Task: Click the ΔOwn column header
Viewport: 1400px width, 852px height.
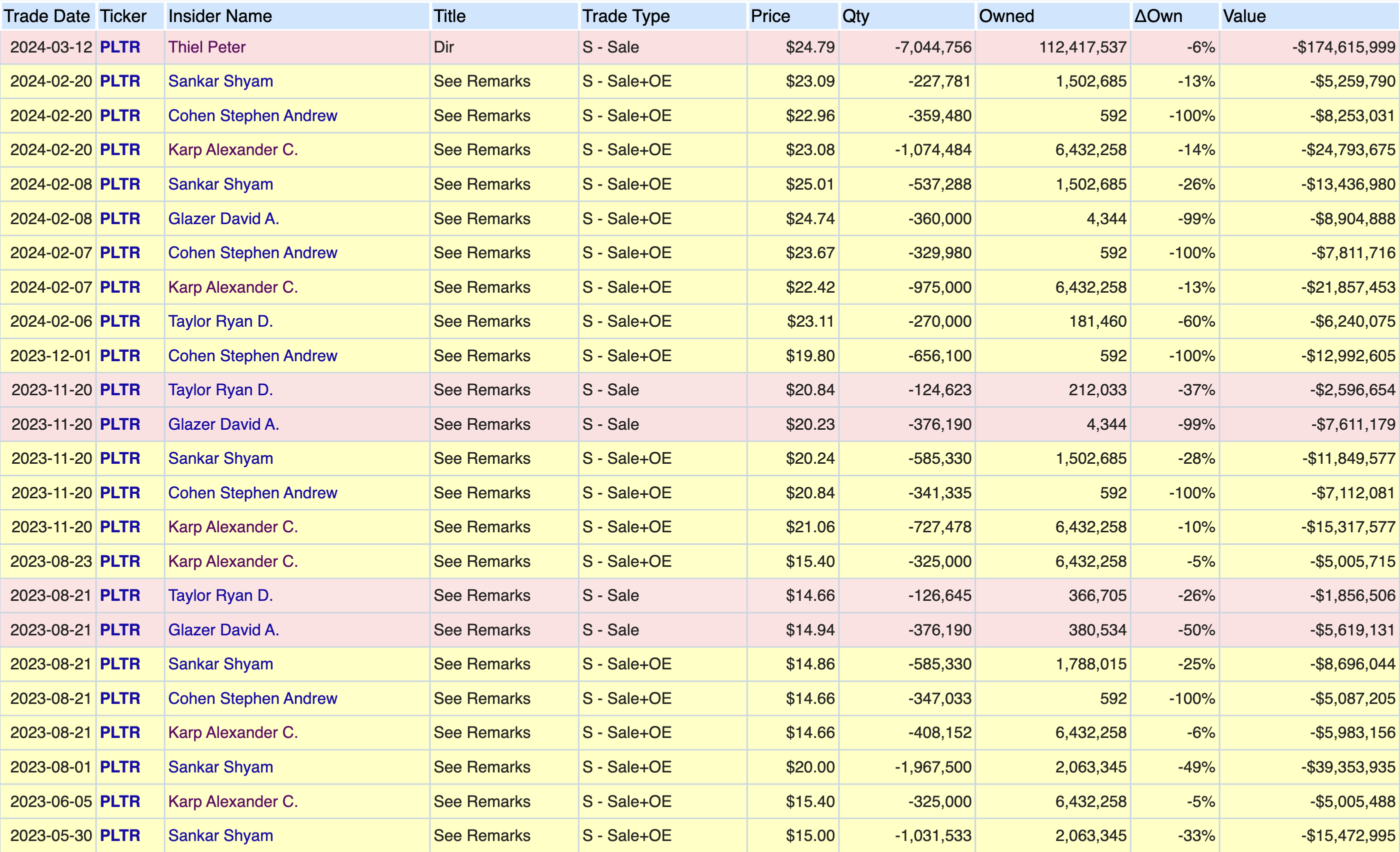Action: pos(1158,16)
